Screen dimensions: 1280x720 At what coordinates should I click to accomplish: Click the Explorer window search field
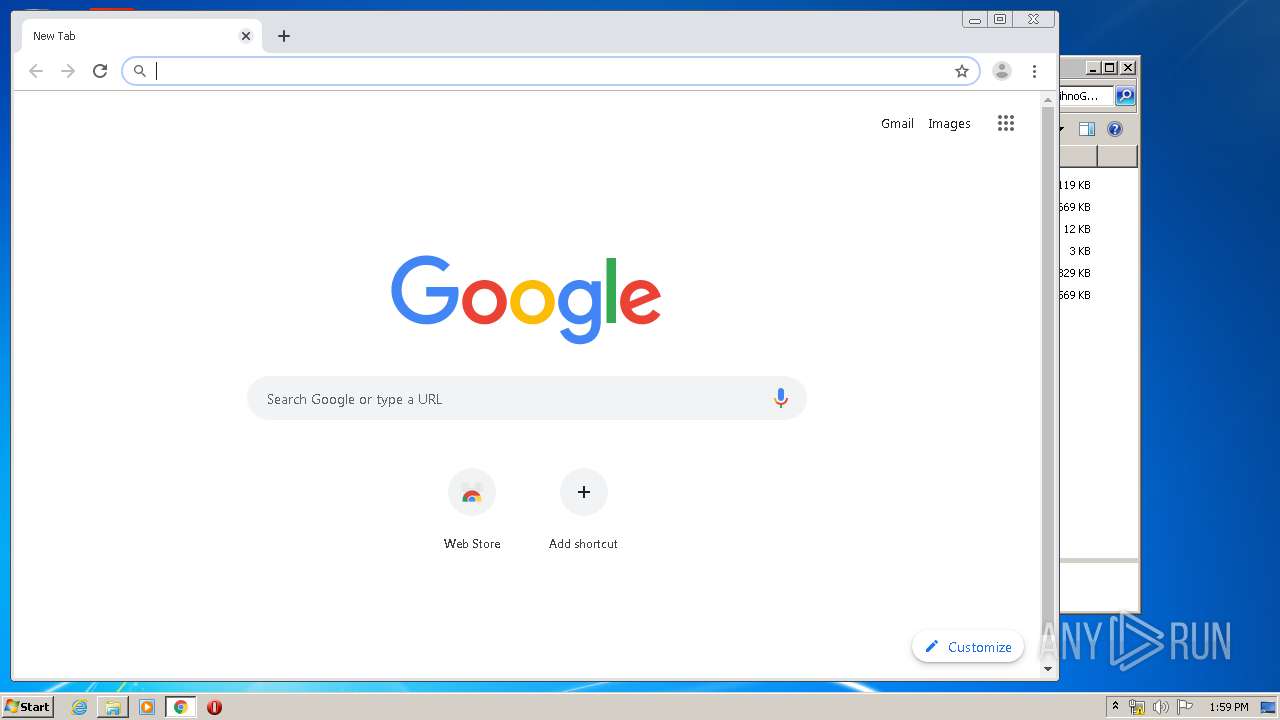tap(1085, 96)
